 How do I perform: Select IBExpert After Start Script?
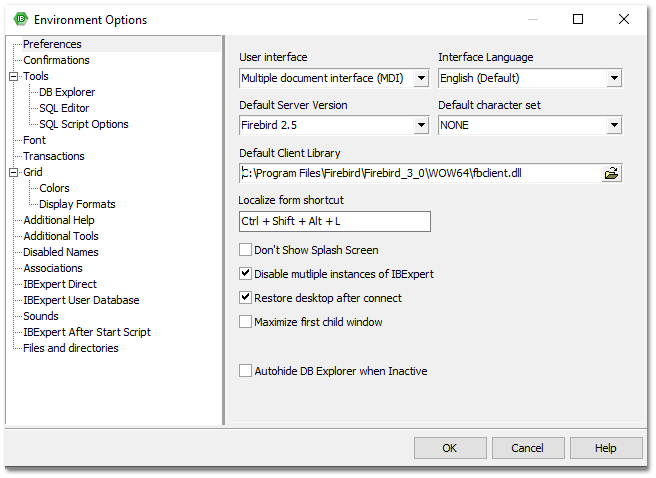(x=87, y=332)
